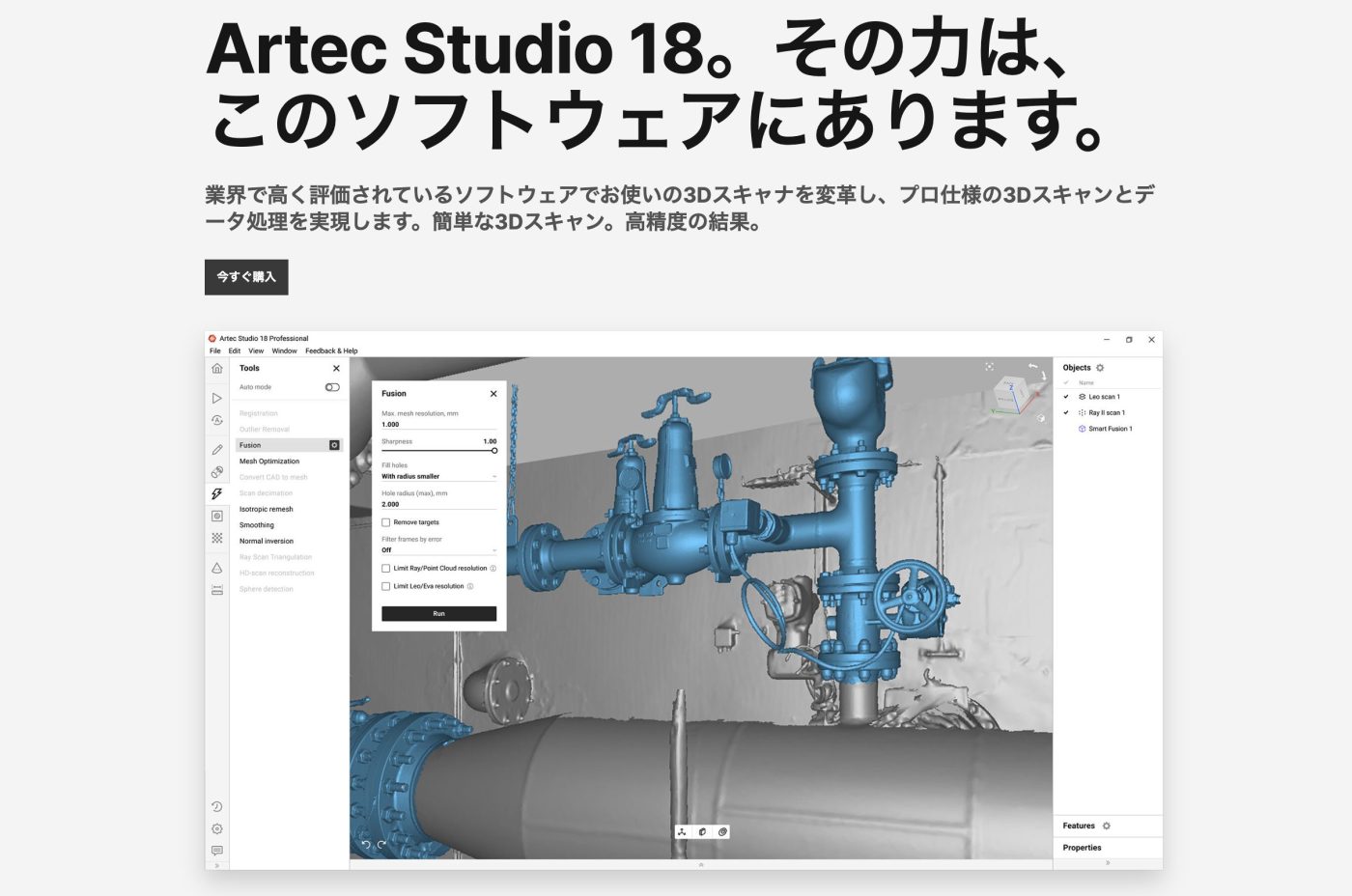Open the ruler Measures sidebar icon
The image size is (1352, 896).
(x=217, y=589)
